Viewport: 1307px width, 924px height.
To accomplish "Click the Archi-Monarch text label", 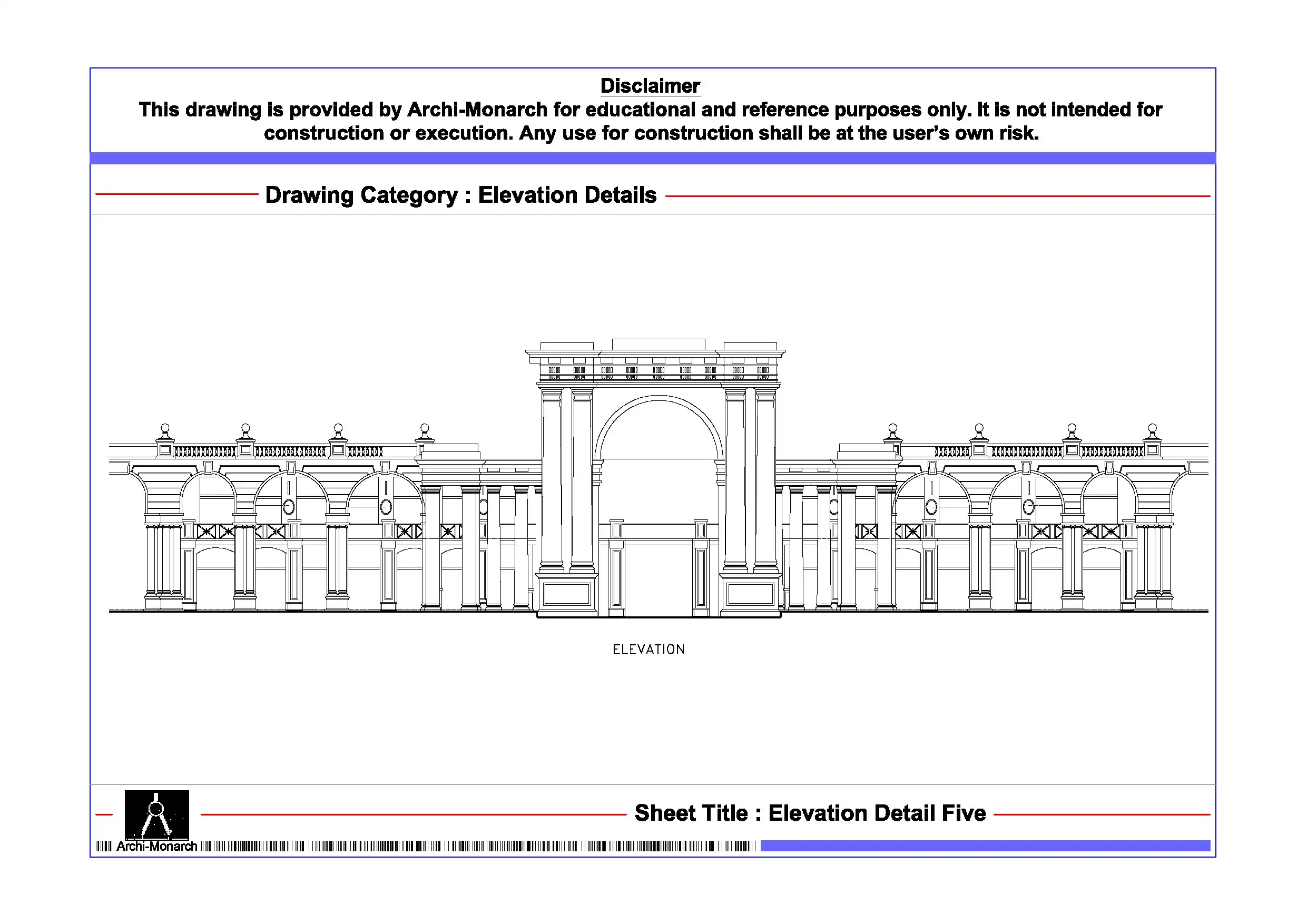I will [x=155, y=847].
